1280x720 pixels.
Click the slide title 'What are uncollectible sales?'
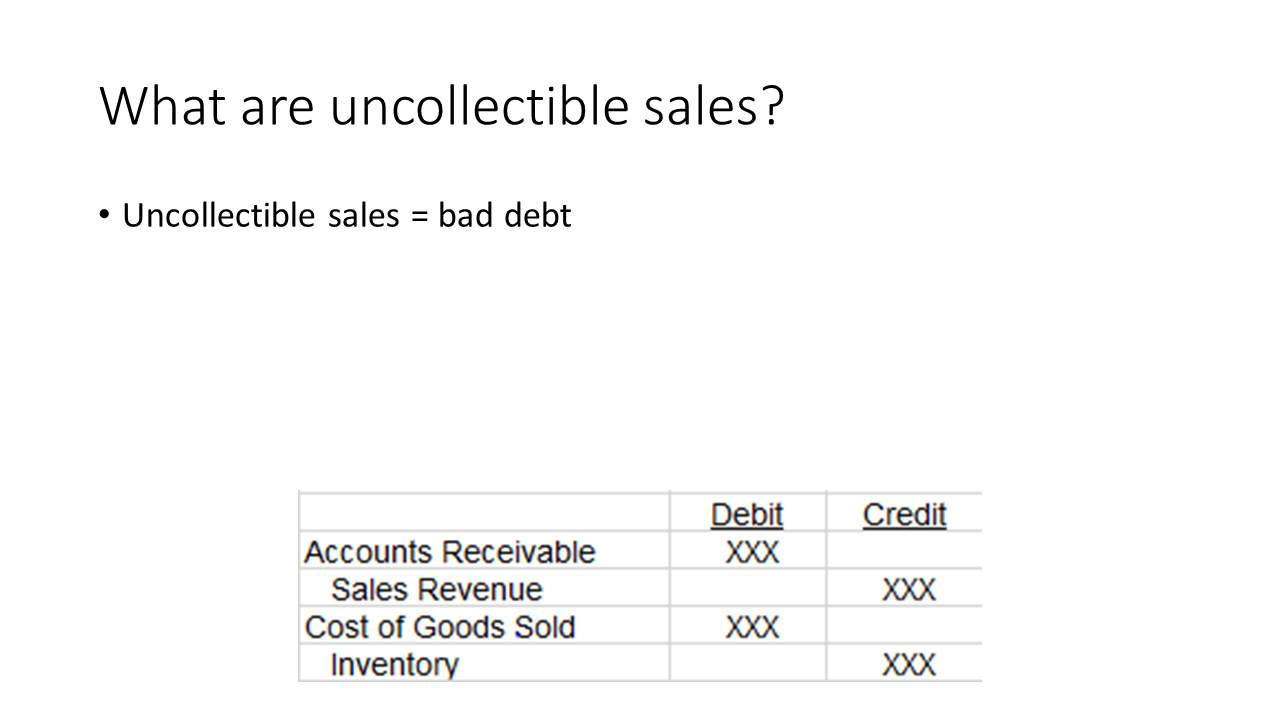(x=441, y=107)
